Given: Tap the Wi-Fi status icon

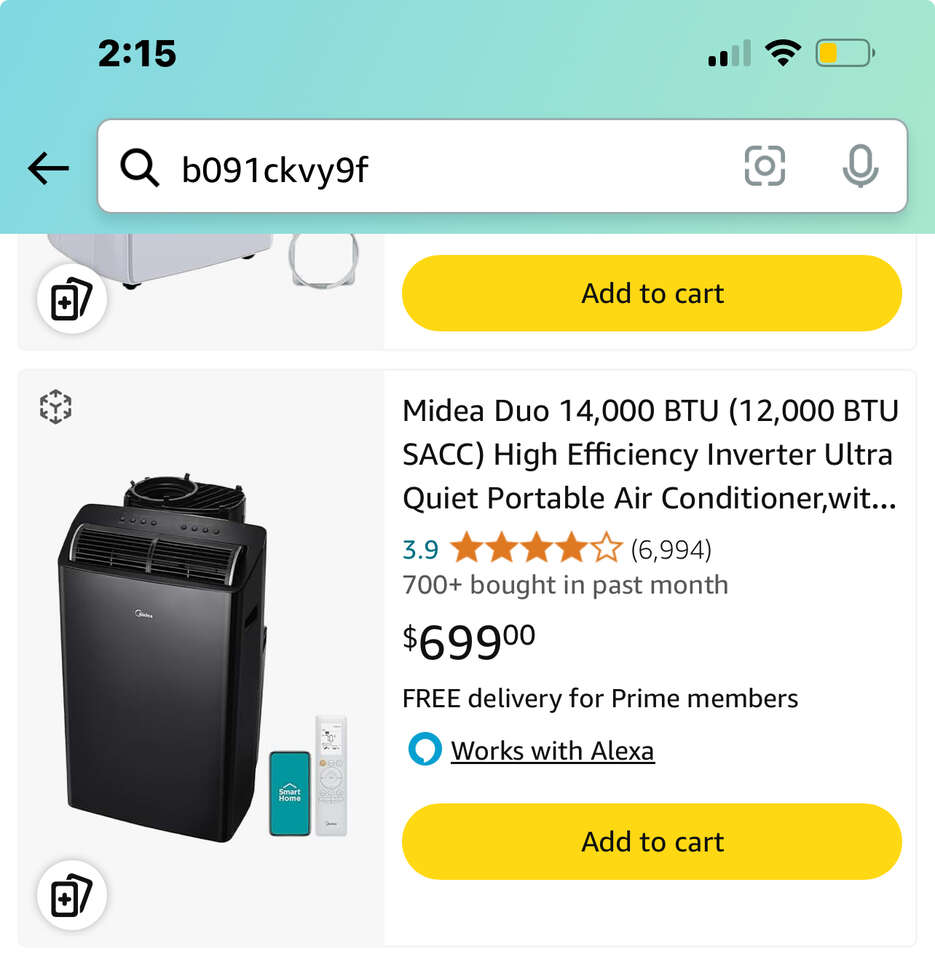Looking at the screenshot, I should [783, 53].
